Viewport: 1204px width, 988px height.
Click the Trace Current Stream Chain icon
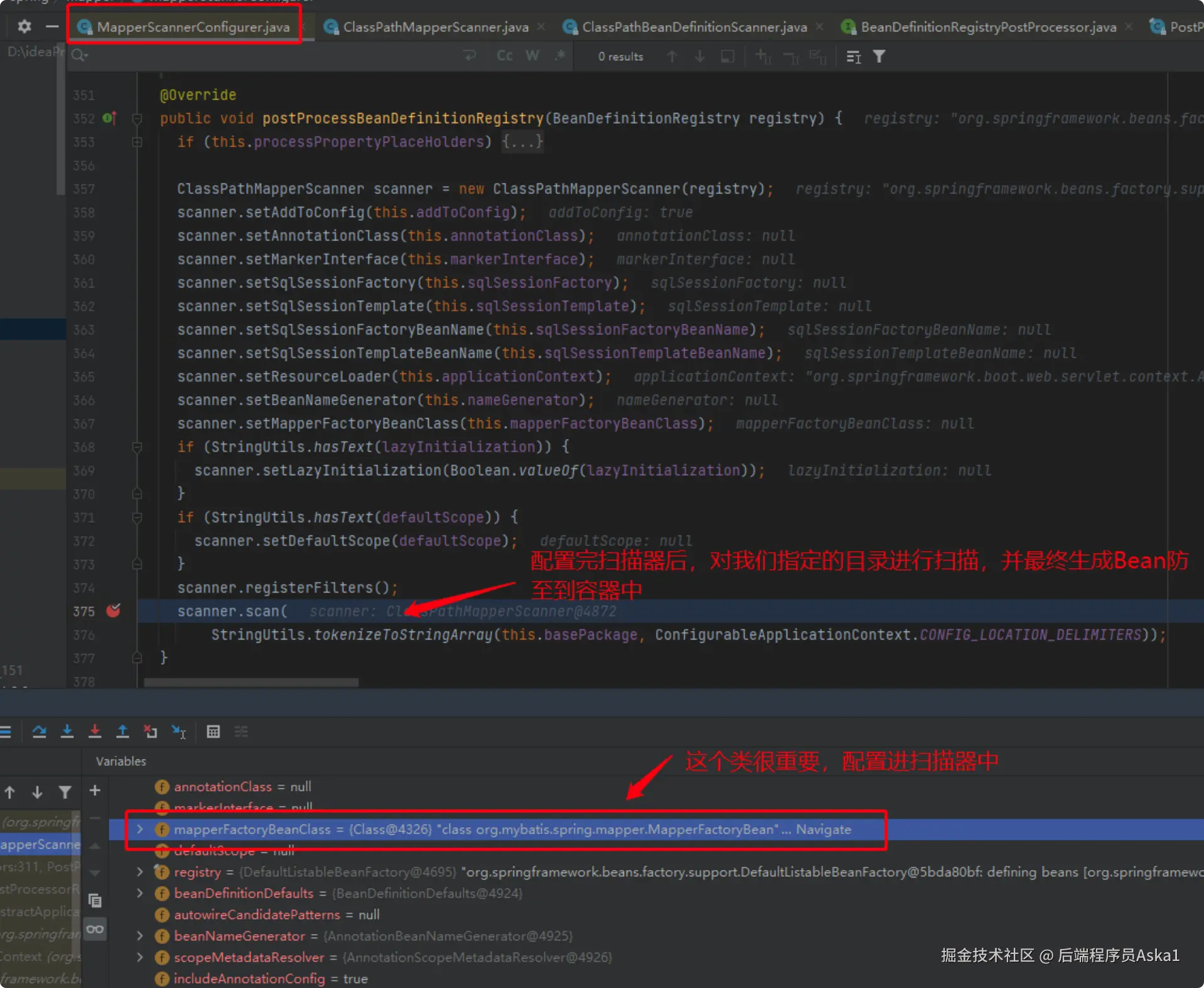pyautogui.click(x=241, y=731)
